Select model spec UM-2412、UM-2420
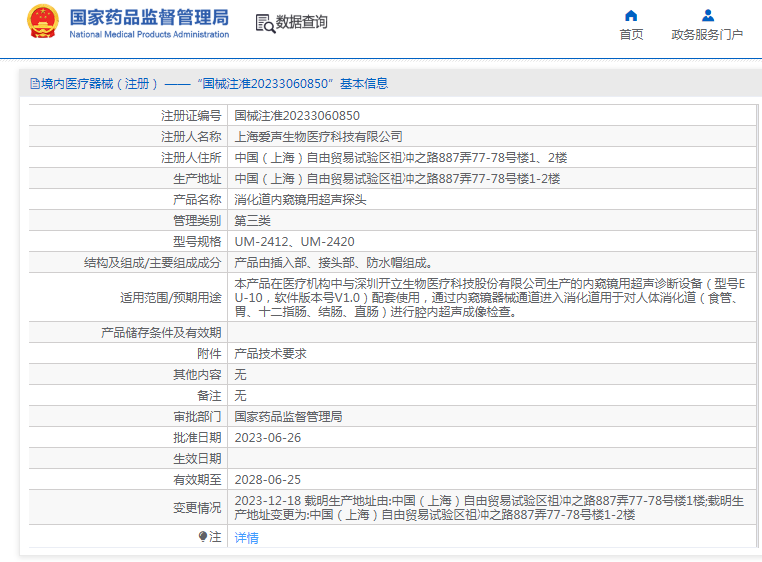 [x=294, y=242]
